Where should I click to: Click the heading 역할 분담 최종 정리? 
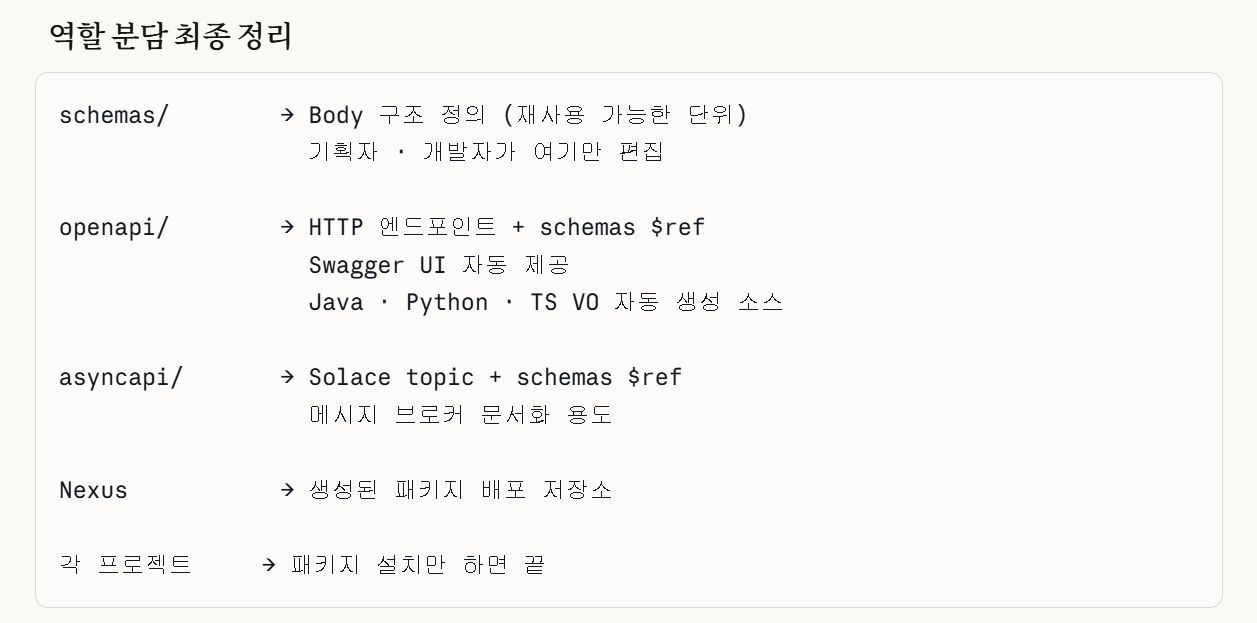(170, 37)
